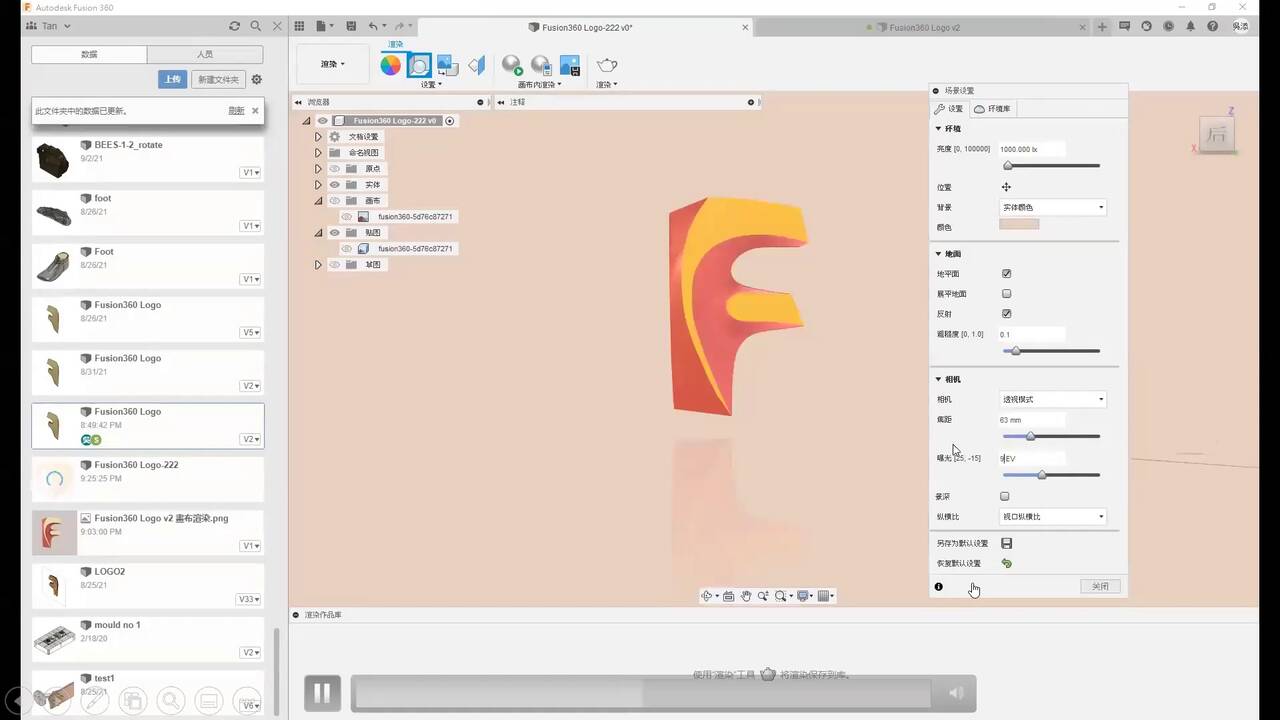
Task: Click the restore default settings green arrow
Action: [x=1006, y=563]
